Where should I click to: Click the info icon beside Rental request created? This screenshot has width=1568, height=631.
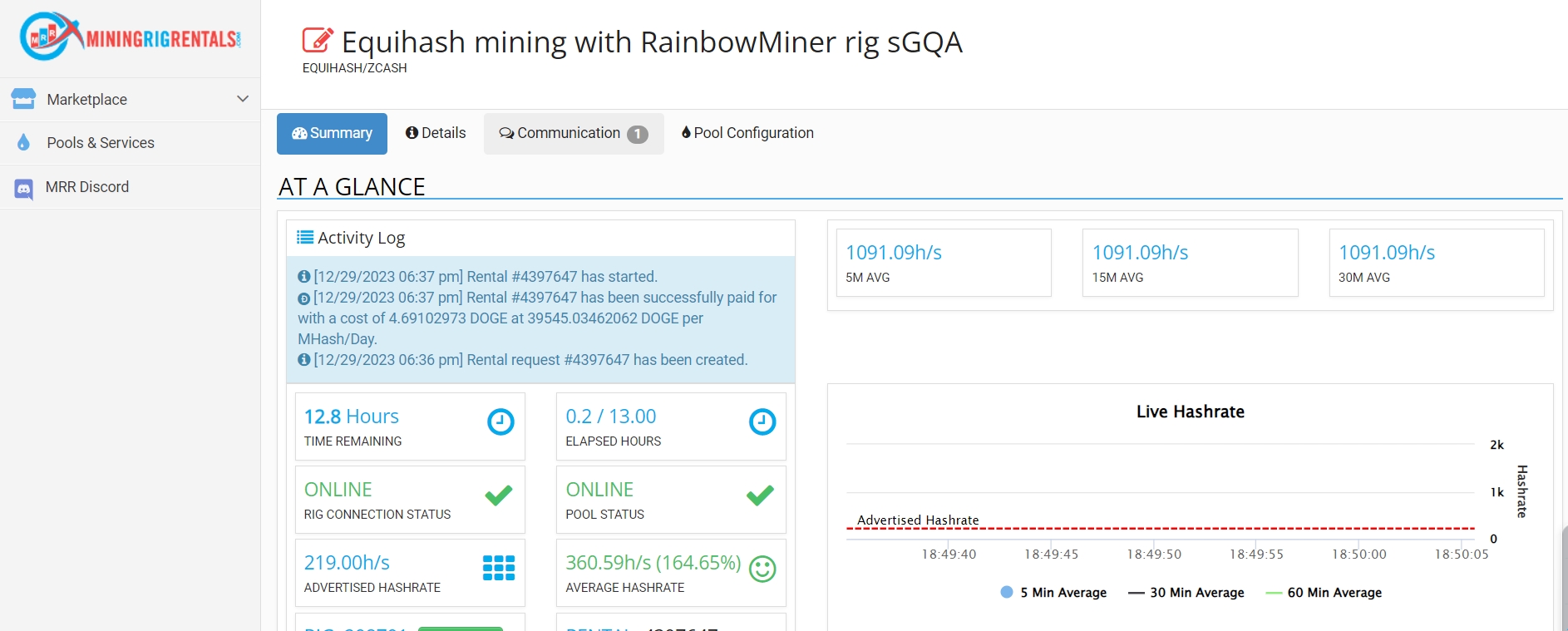(304, 360)
